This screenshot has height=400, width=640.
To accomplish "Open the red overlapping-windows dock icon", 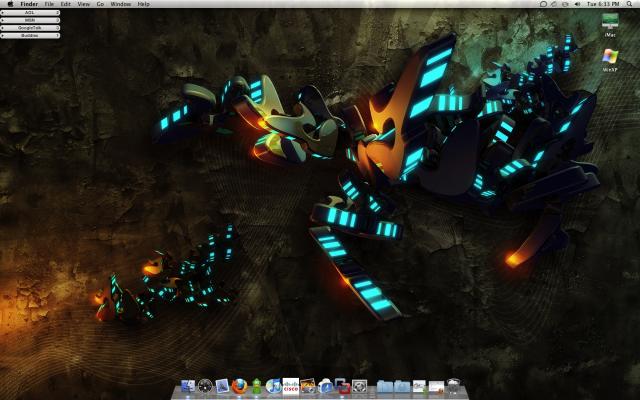I will click(x=342, y=386).
